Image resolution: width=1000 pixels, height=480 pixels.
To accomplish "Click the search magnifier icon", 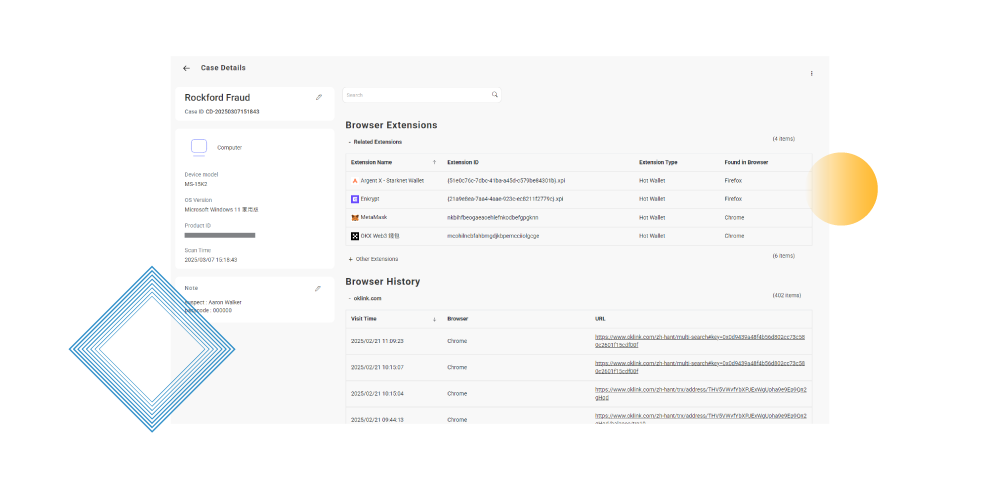I will [x=494, y=95].
